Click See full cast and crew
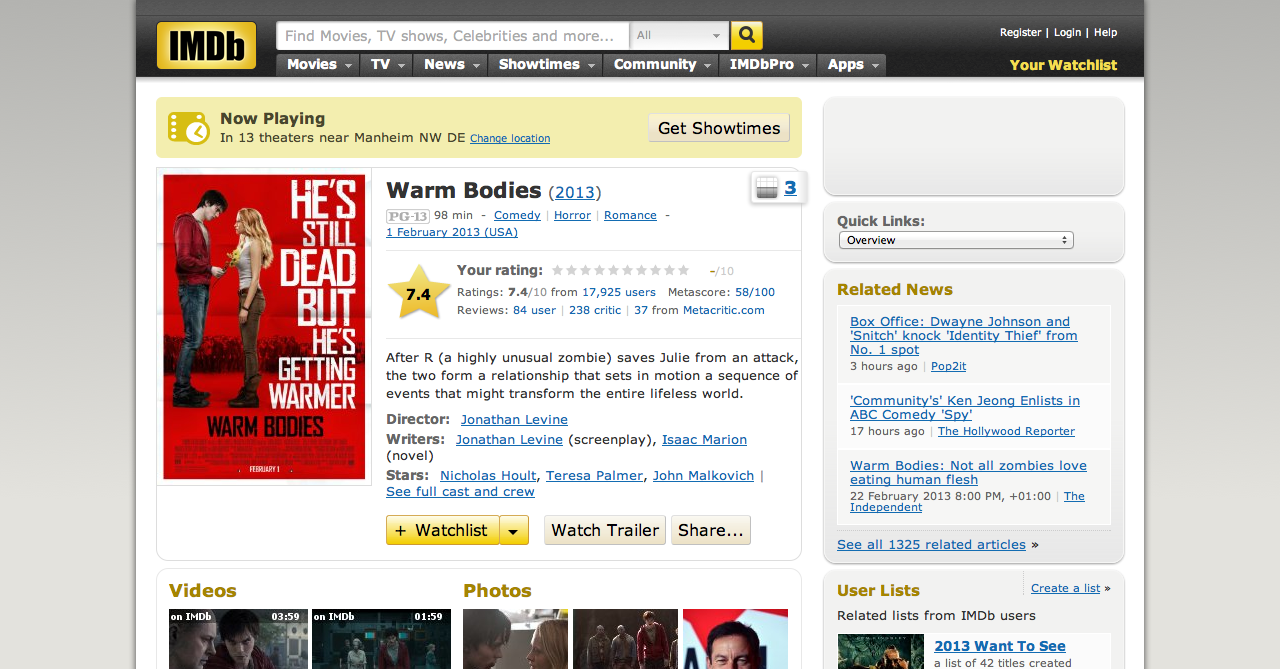Screen dimensions: 1280x669 (460, 492)
